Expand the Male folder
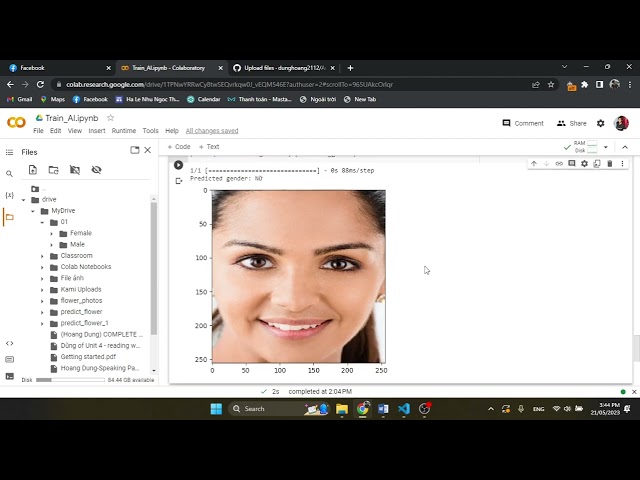 click(x=52, y=245)
